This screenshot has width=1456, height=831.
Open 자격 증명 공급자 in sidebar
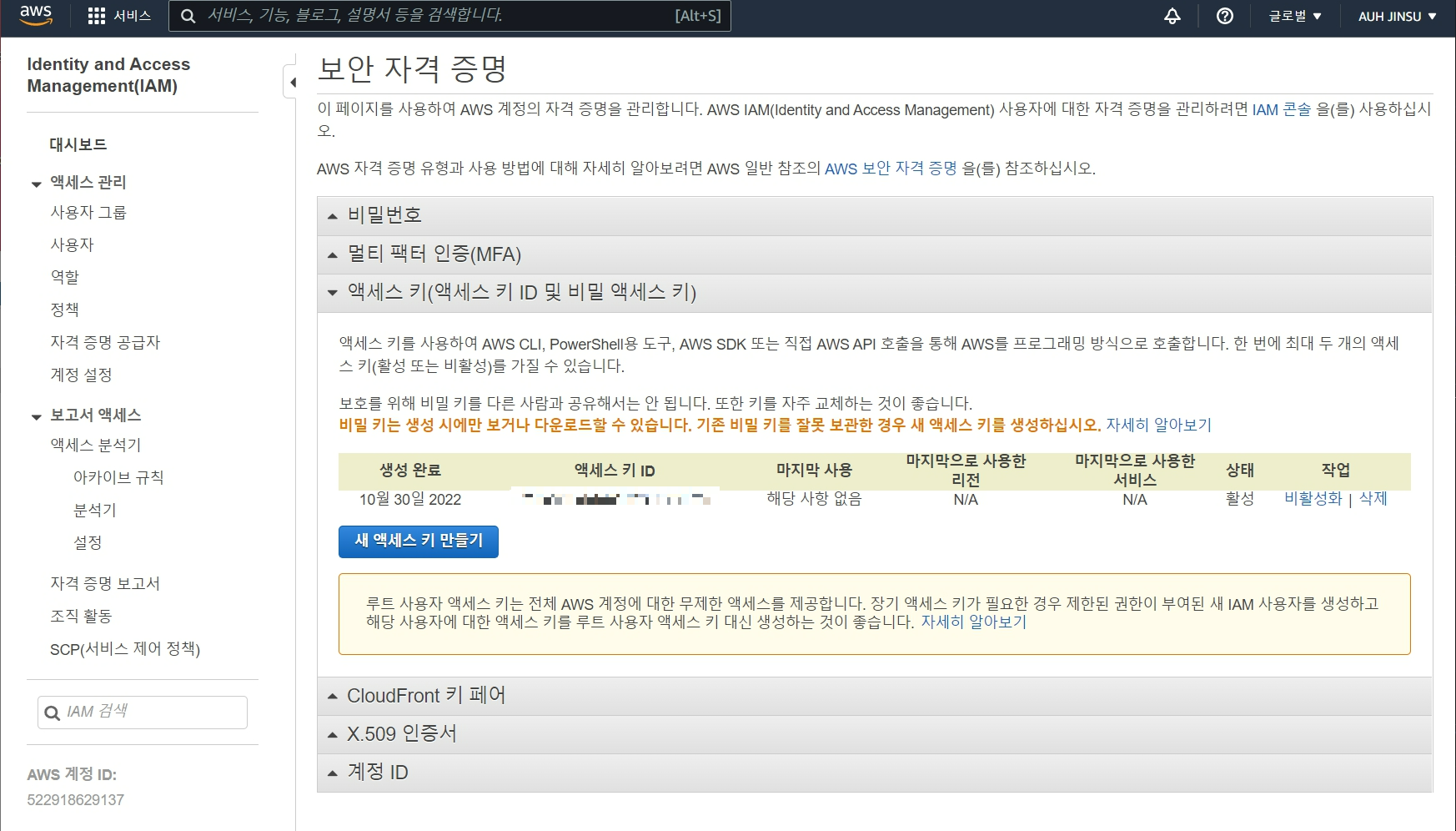click(105, 342)
